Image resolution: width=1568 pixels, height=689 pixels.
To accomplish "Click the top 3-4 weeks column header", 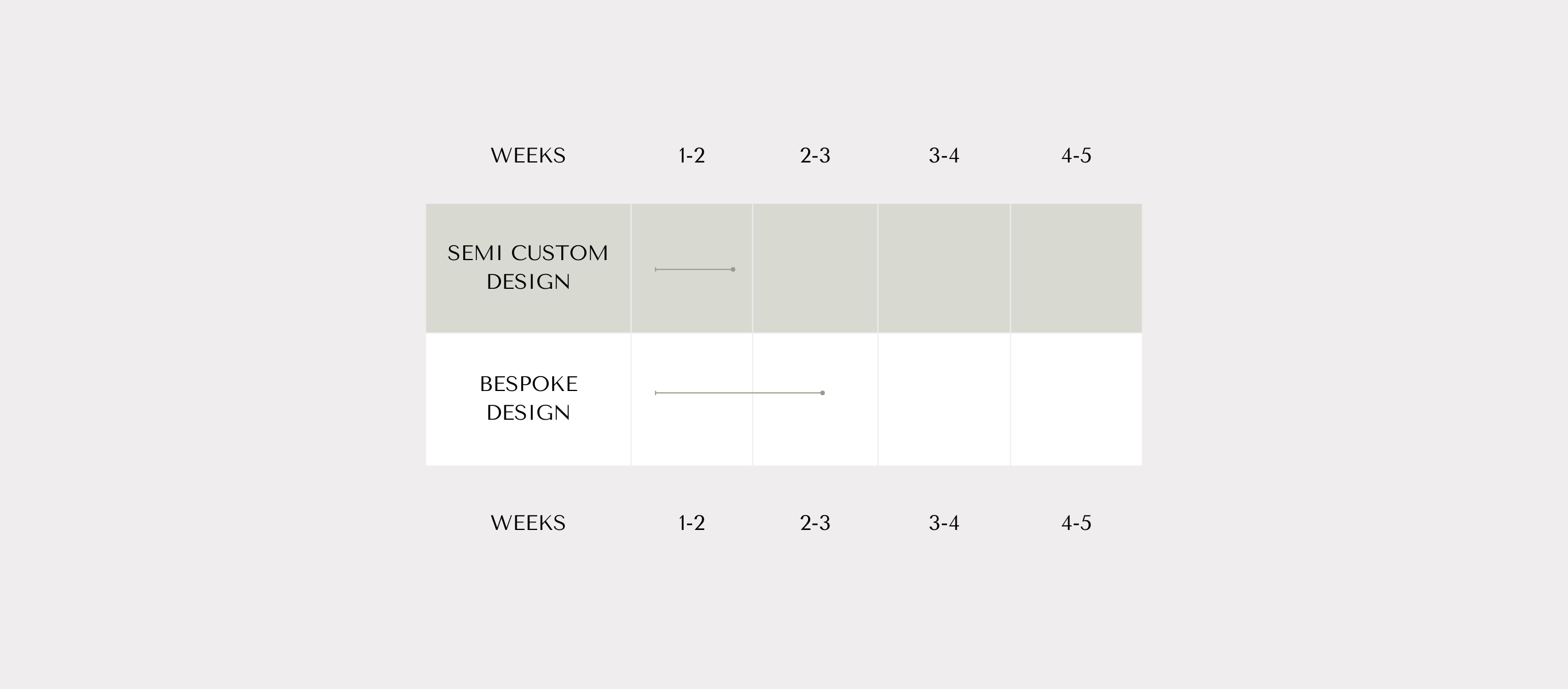I will tap(944, 156).
